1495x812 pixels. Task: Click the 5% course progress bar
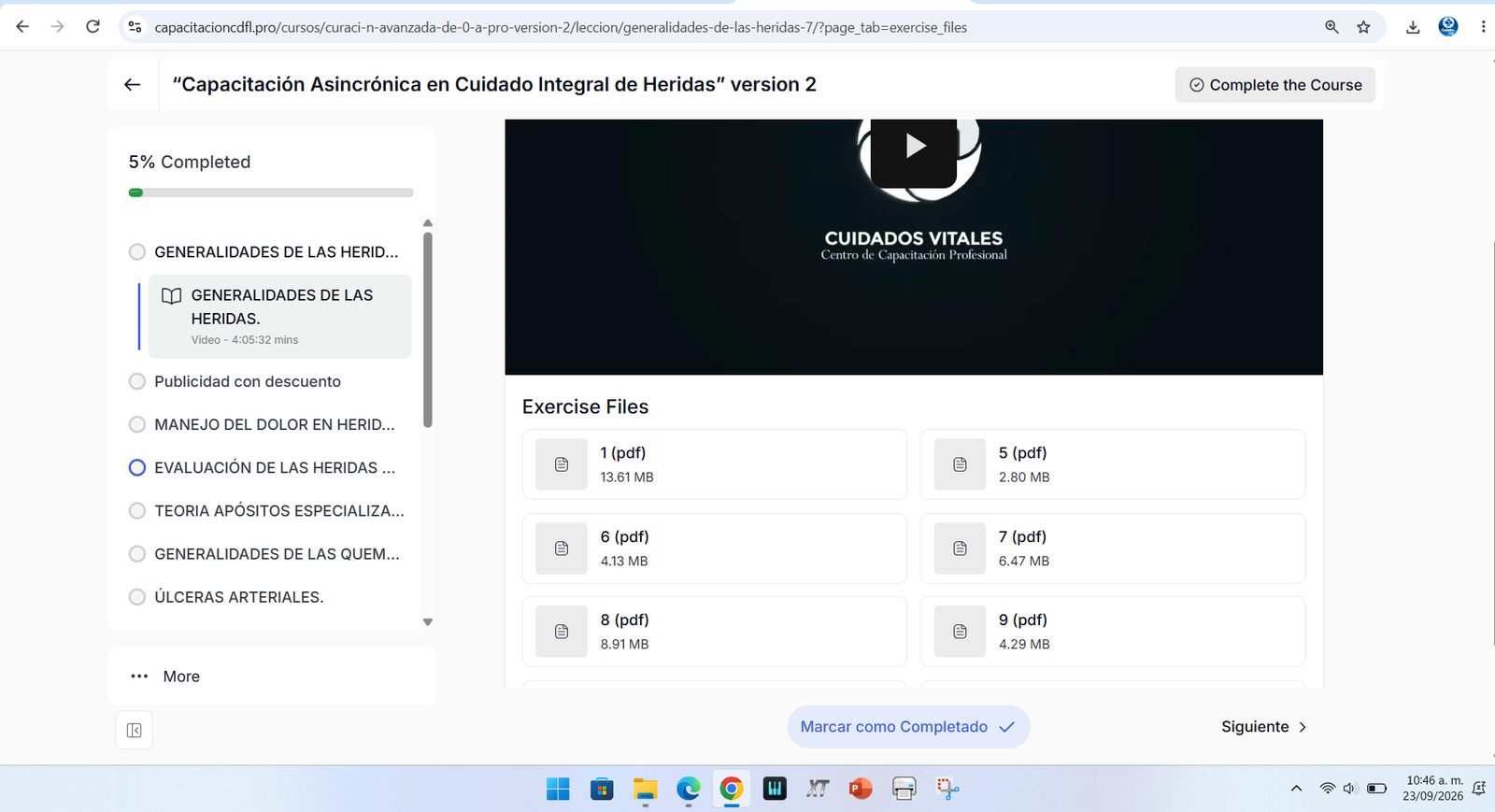[x=271, y=192]
